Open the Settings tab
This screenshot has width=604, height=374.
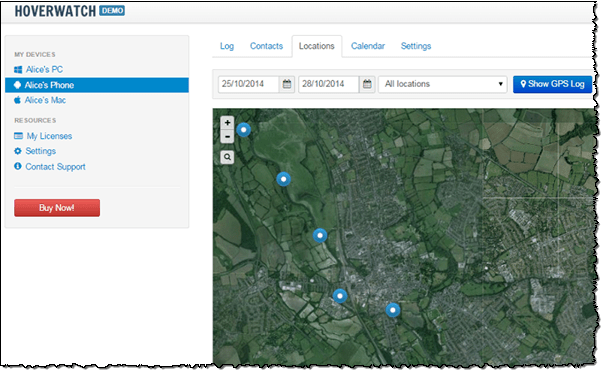416,46
